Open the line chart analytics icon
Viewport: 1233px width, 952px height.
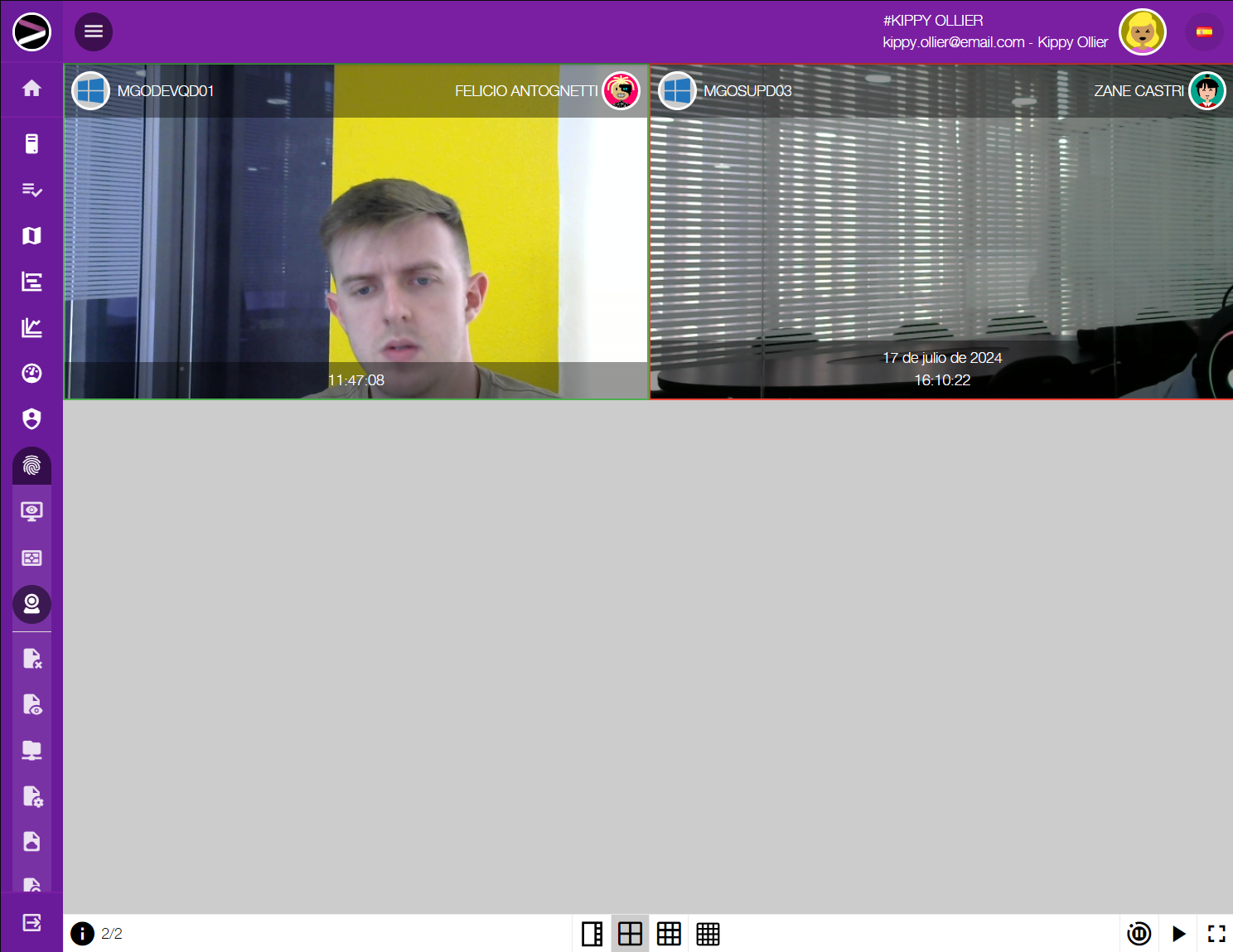click(31, 328)
